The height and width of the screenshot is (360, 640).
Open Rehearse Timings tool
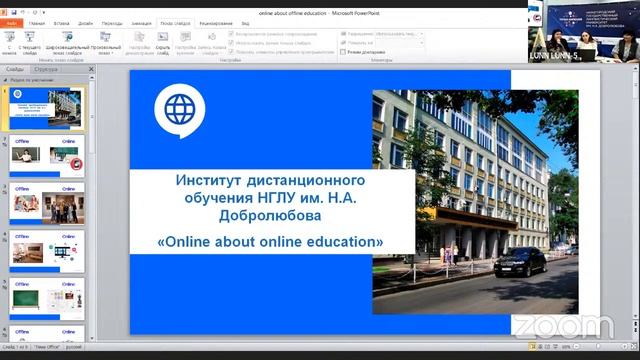(x=185, y=44)
